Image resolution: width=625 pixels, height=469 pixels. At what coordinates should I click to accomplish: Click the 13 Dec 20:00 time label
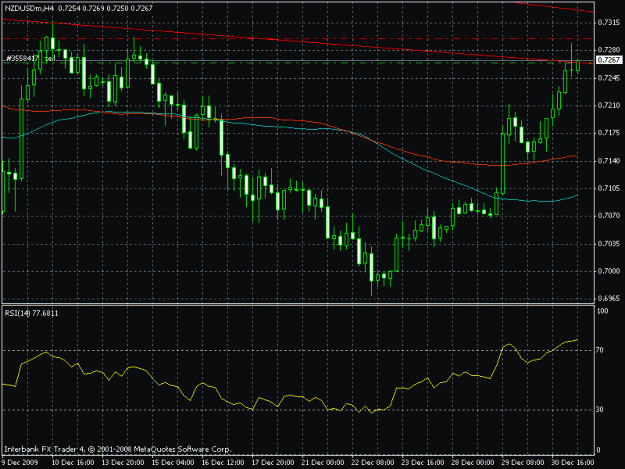123,462
